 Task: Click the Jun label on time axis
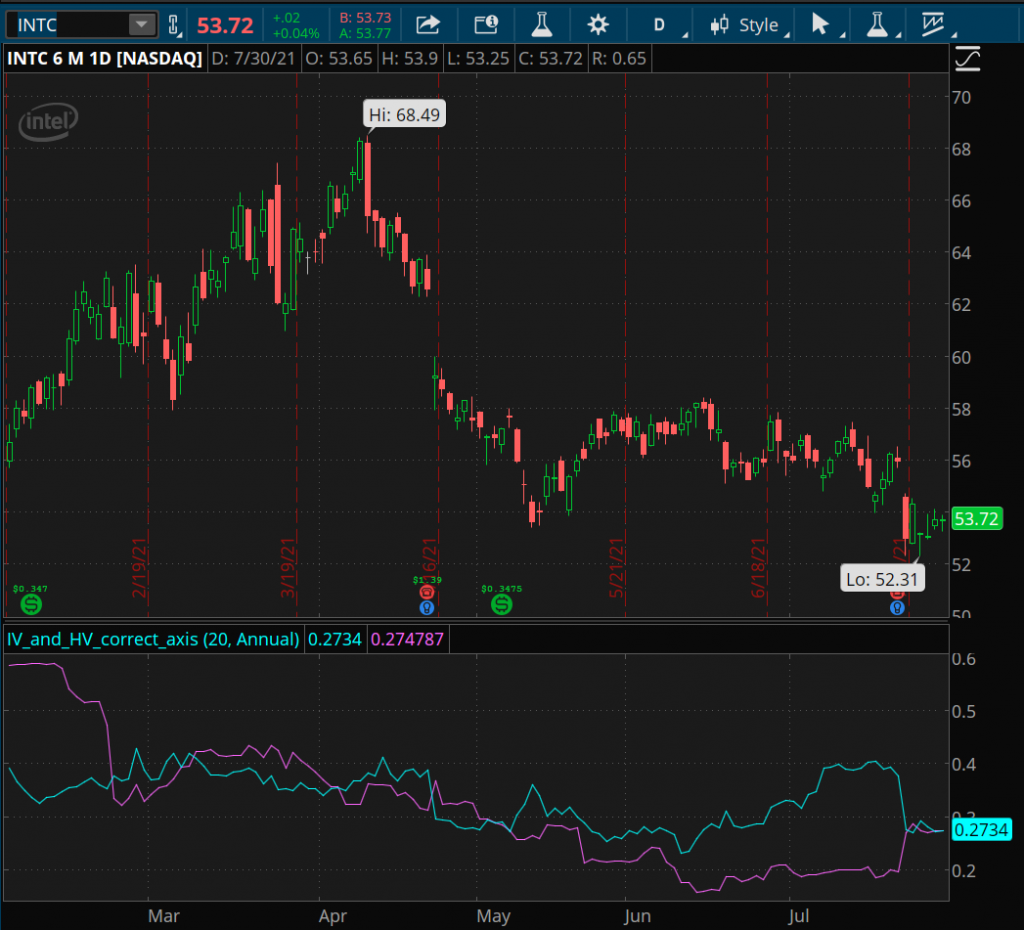click(637, 916)
